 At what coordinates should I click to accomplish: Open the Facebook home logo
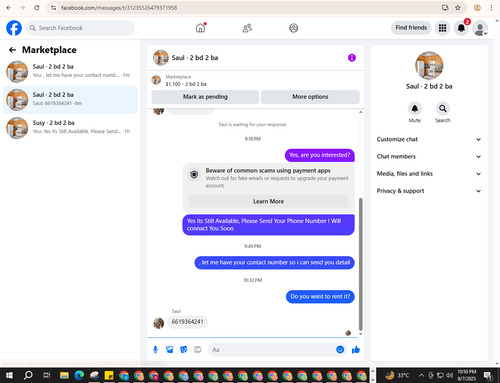14,28
